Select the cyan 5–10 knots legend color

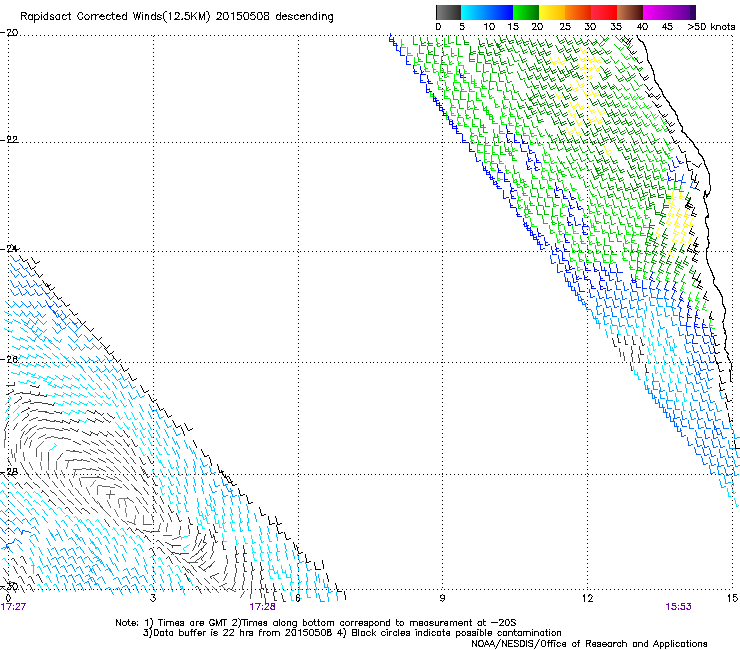pos(474,12)
